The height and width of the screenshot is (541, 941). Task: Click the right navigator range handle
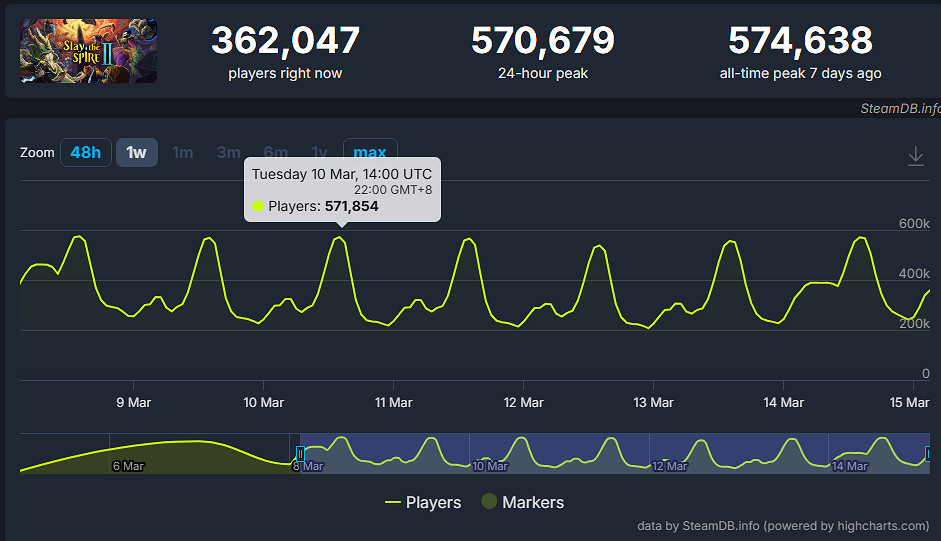[928, 453]
